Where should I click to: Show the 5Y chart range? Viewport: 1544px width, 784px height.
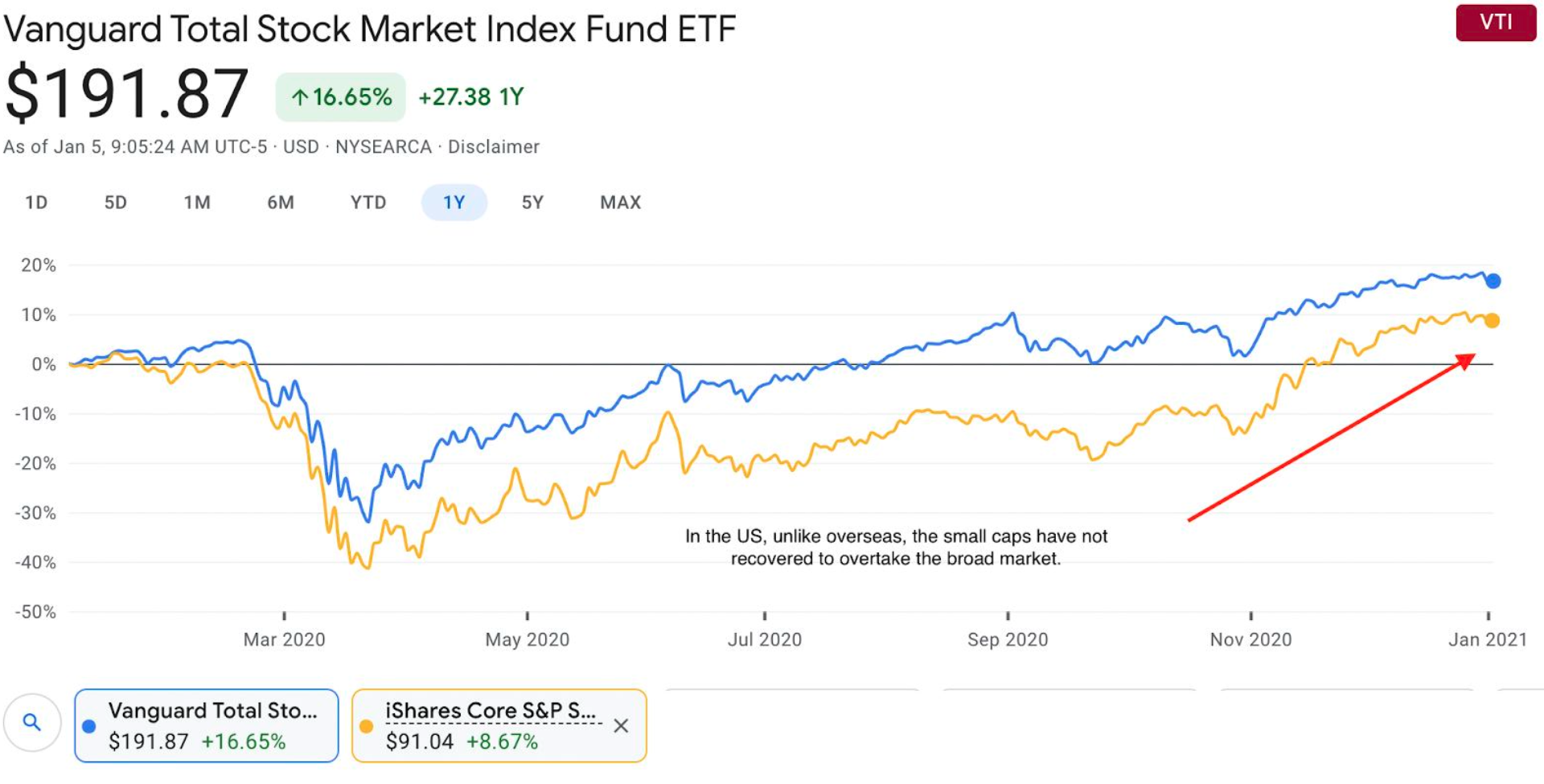pyautogui.click(x=532, y=203)
